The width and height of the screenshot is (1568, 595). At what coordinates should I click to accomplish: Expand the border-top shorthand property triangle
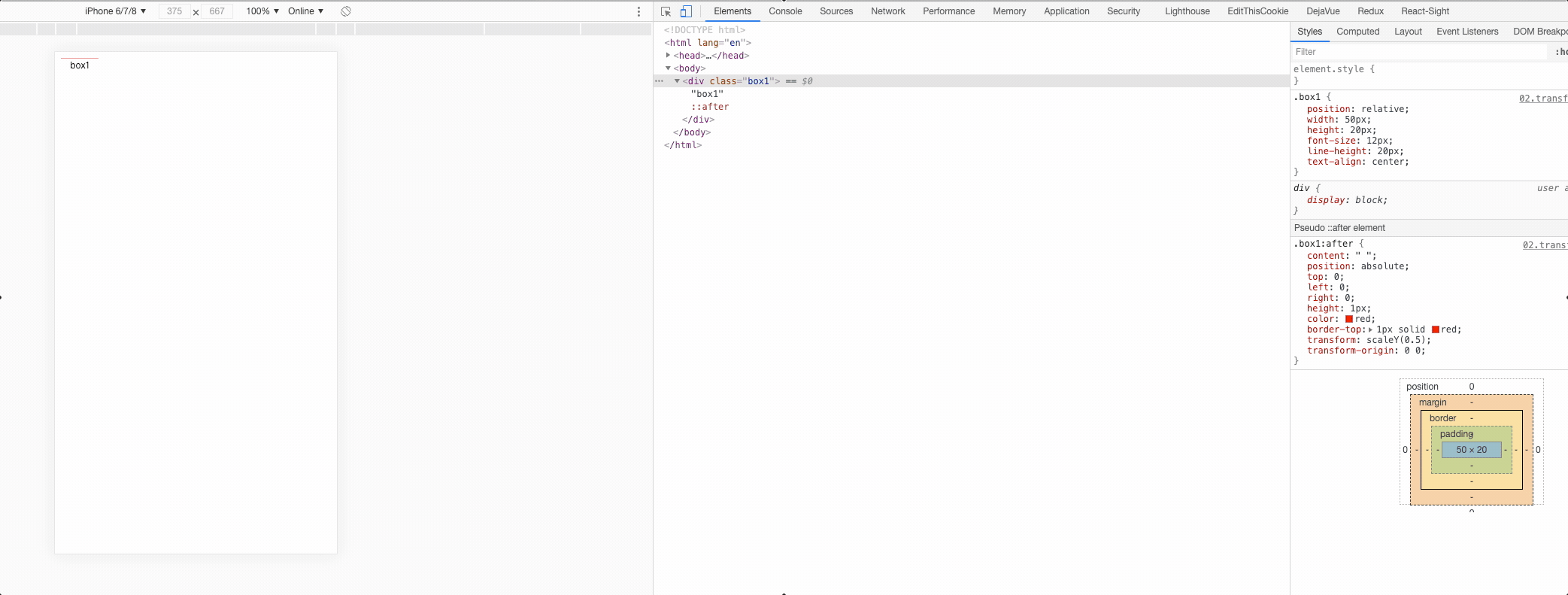coord(1370,330)
